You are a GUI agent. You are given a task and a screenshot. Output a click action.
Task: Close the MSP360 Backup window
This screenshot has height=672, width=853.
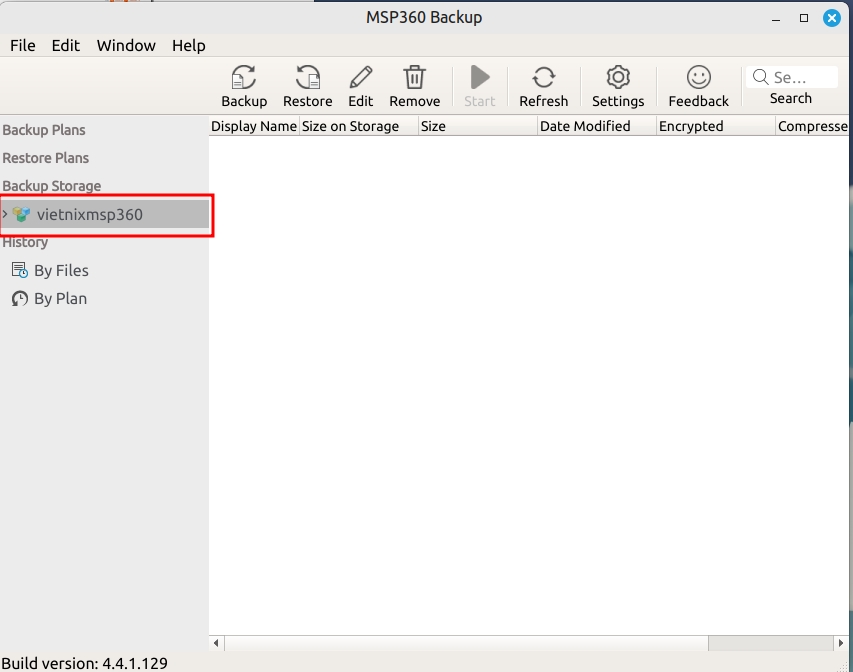point(832,18)
